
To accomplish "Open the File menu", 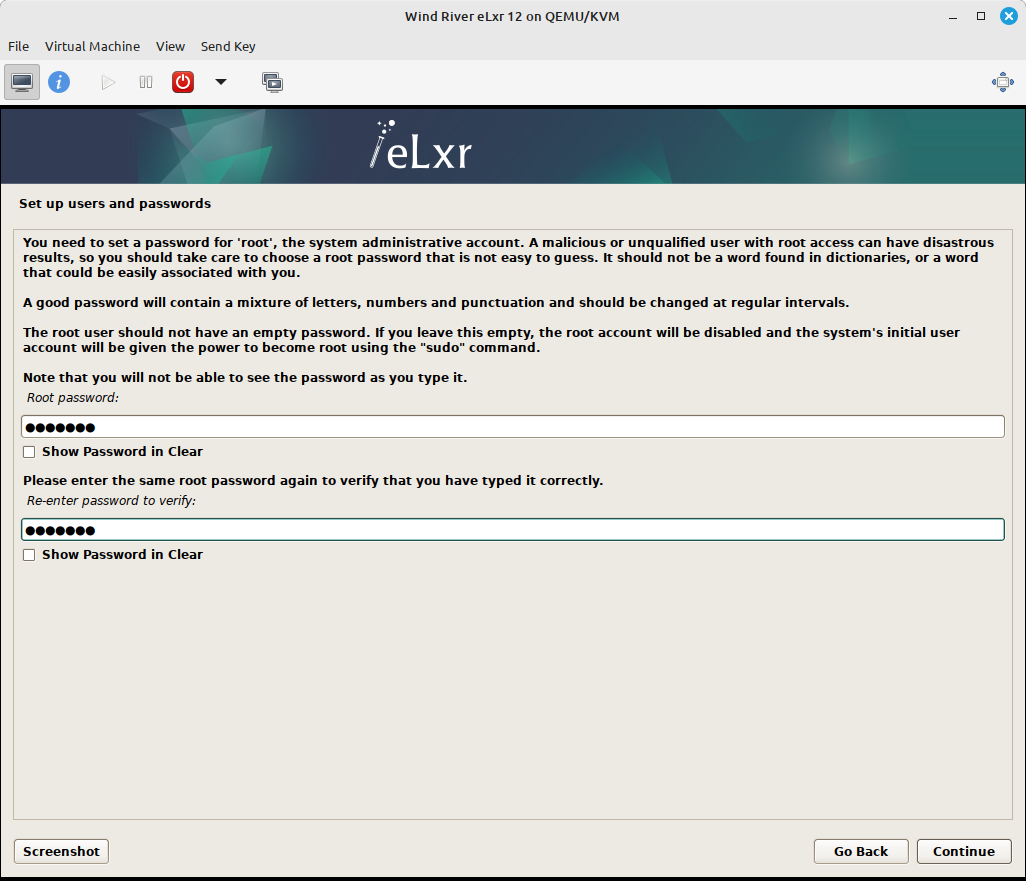I will pos(18,46).
